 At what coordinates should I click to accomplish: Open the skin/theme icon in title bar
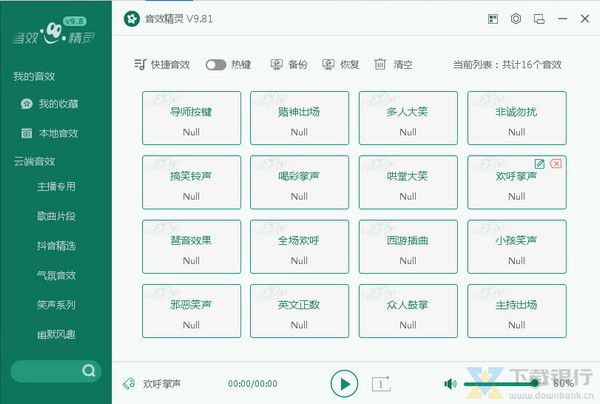coord(493,19)
